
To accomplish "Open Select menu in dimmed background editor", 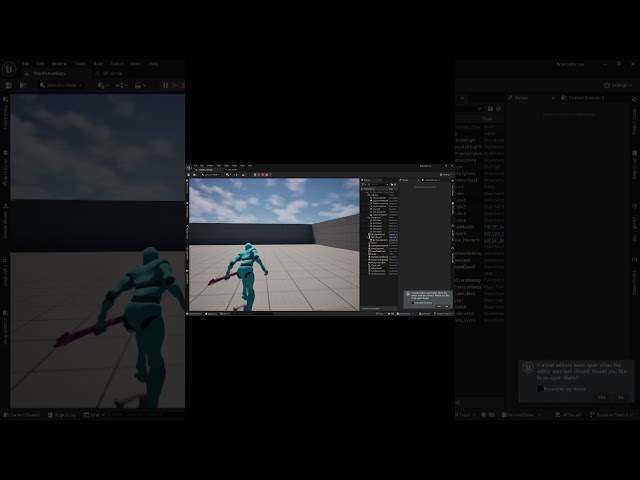I will tap(117, 64).
